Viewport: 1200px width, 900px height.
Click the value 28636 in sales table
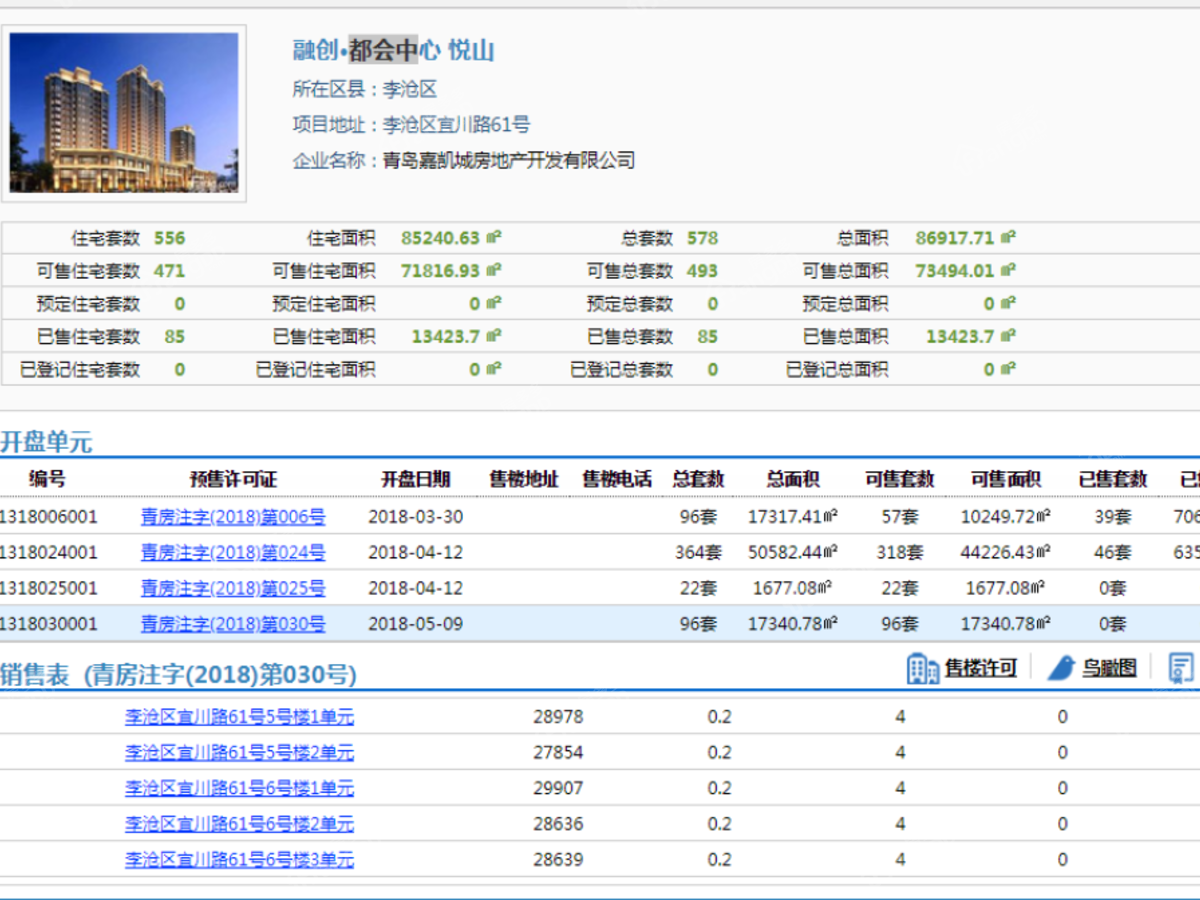coord(558,824)
